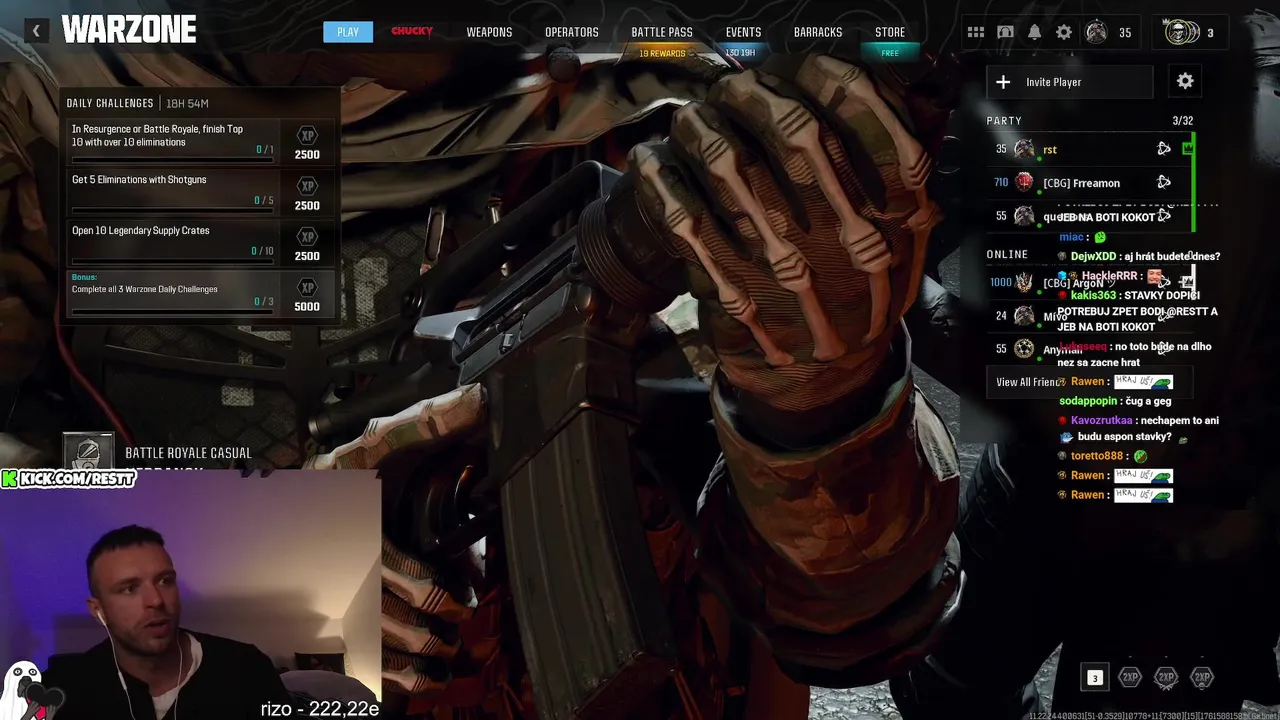Click the token count box showing 3
This screenshot has width=1280, height=720.
tap(1094, 678)
